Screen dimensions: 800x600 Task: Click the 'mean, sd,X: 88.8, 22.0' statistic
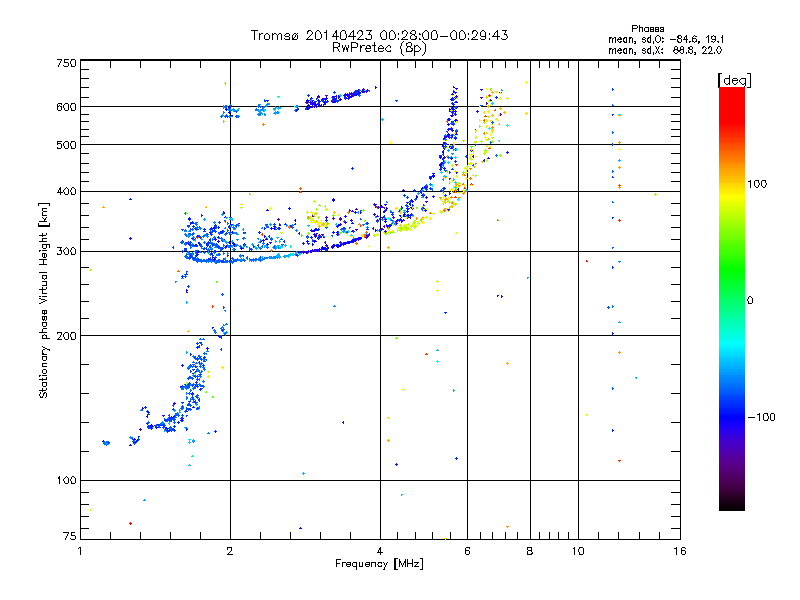[x=665, y=50]
